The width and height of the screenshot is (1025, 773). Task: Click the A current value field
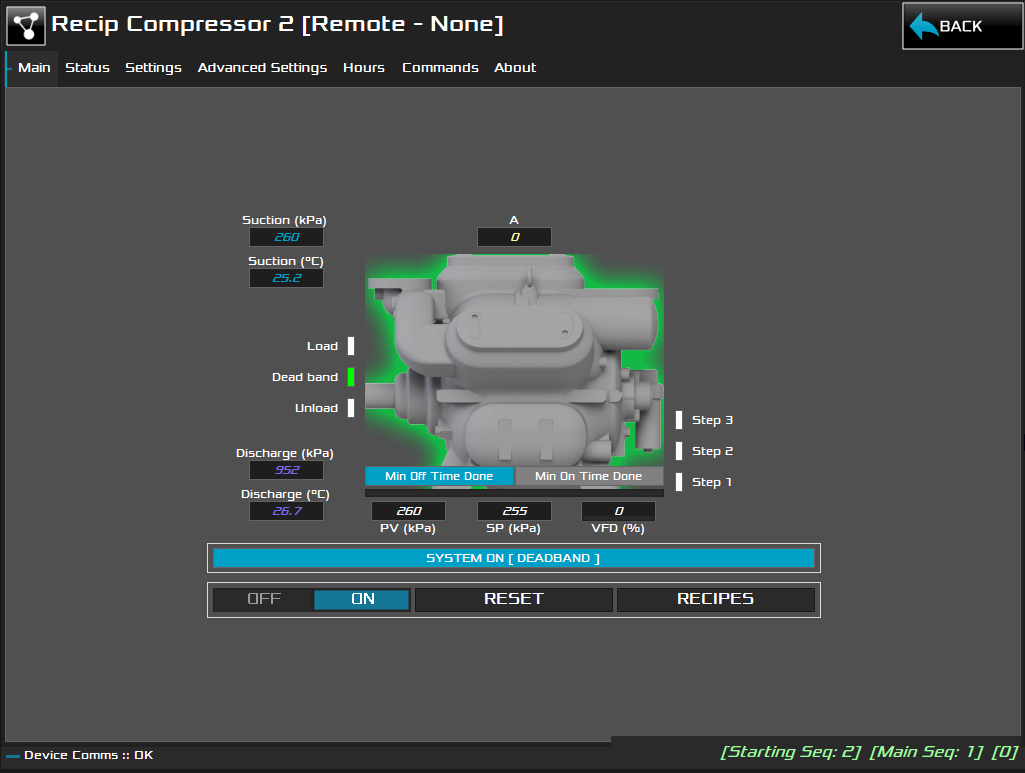[x=514, y=237]
